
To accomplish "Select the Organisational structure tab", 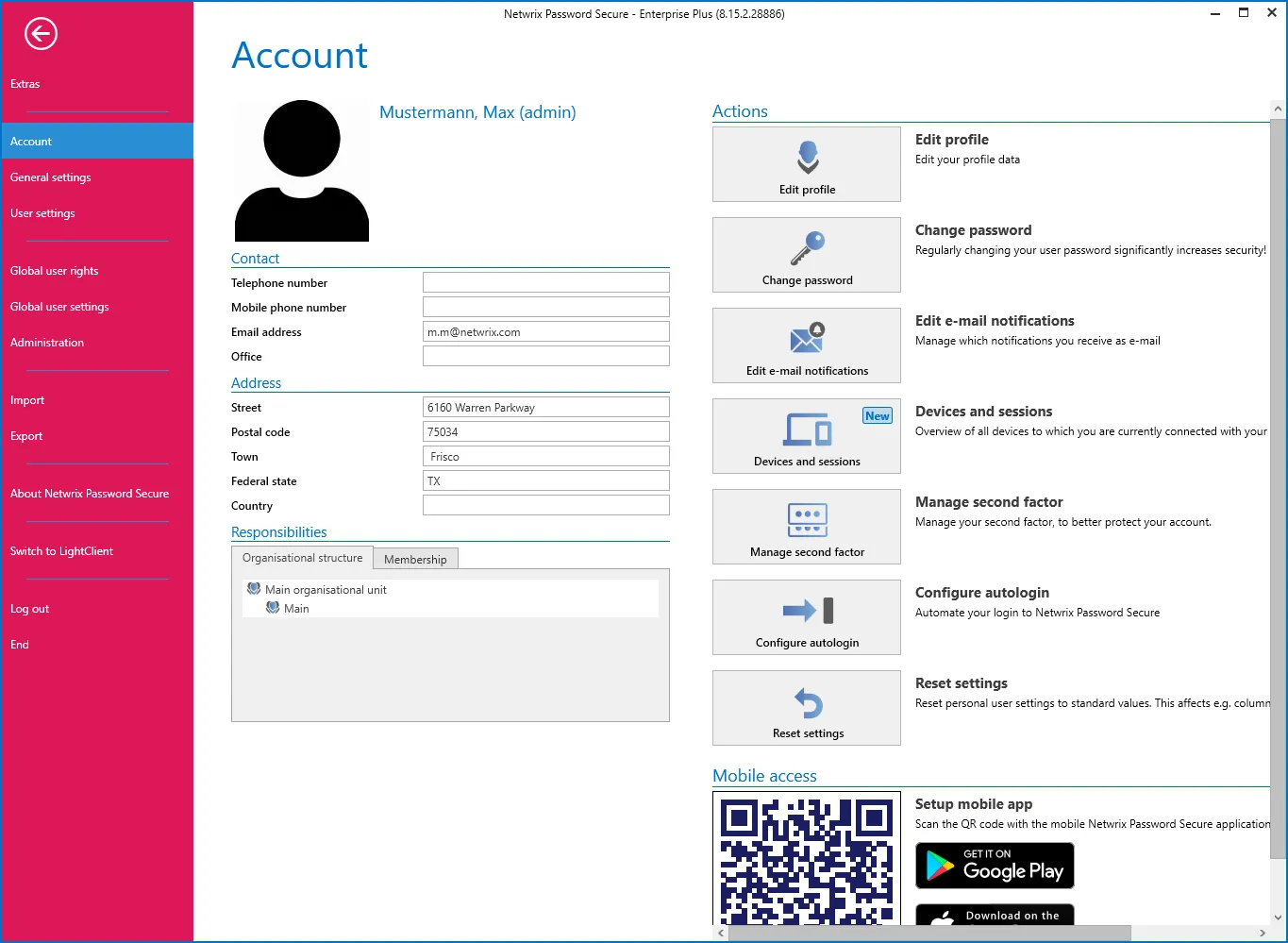I will coord(302,558).
